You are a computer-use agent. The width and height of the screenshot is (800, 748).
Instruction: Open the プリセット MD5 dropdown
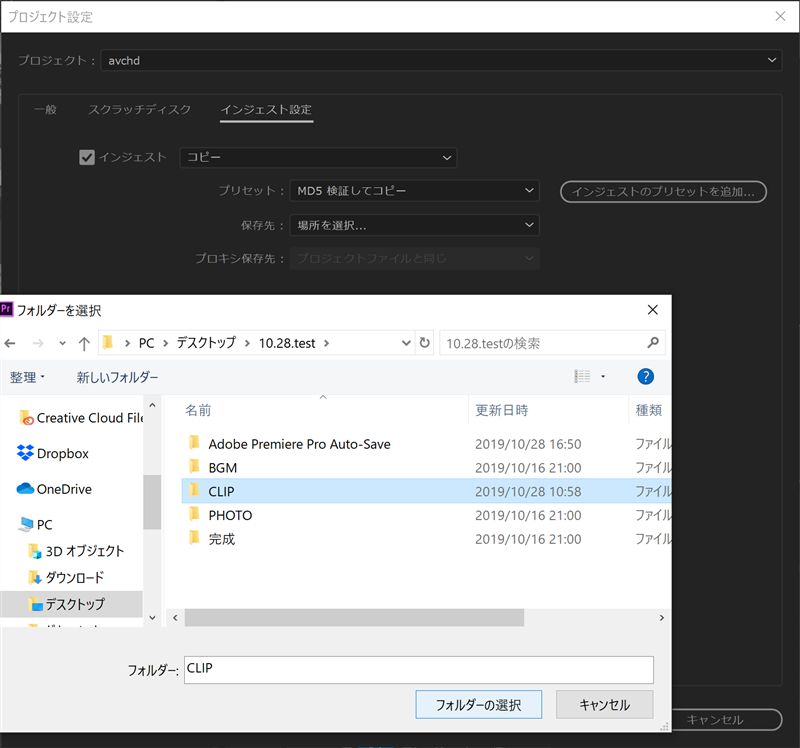click(x=415, y=191)
